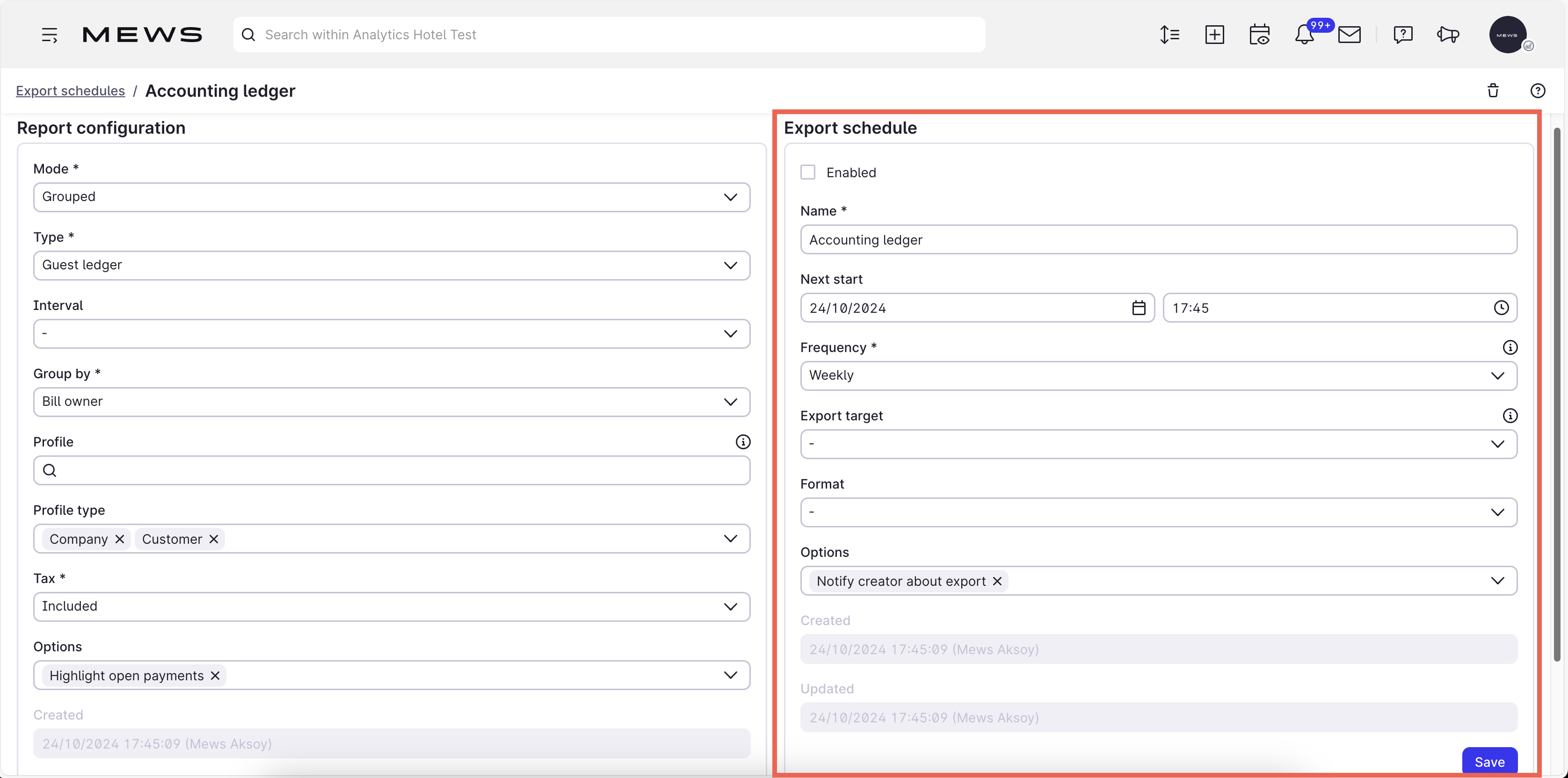Open the timeline calendar view icon

(1259, 35)
